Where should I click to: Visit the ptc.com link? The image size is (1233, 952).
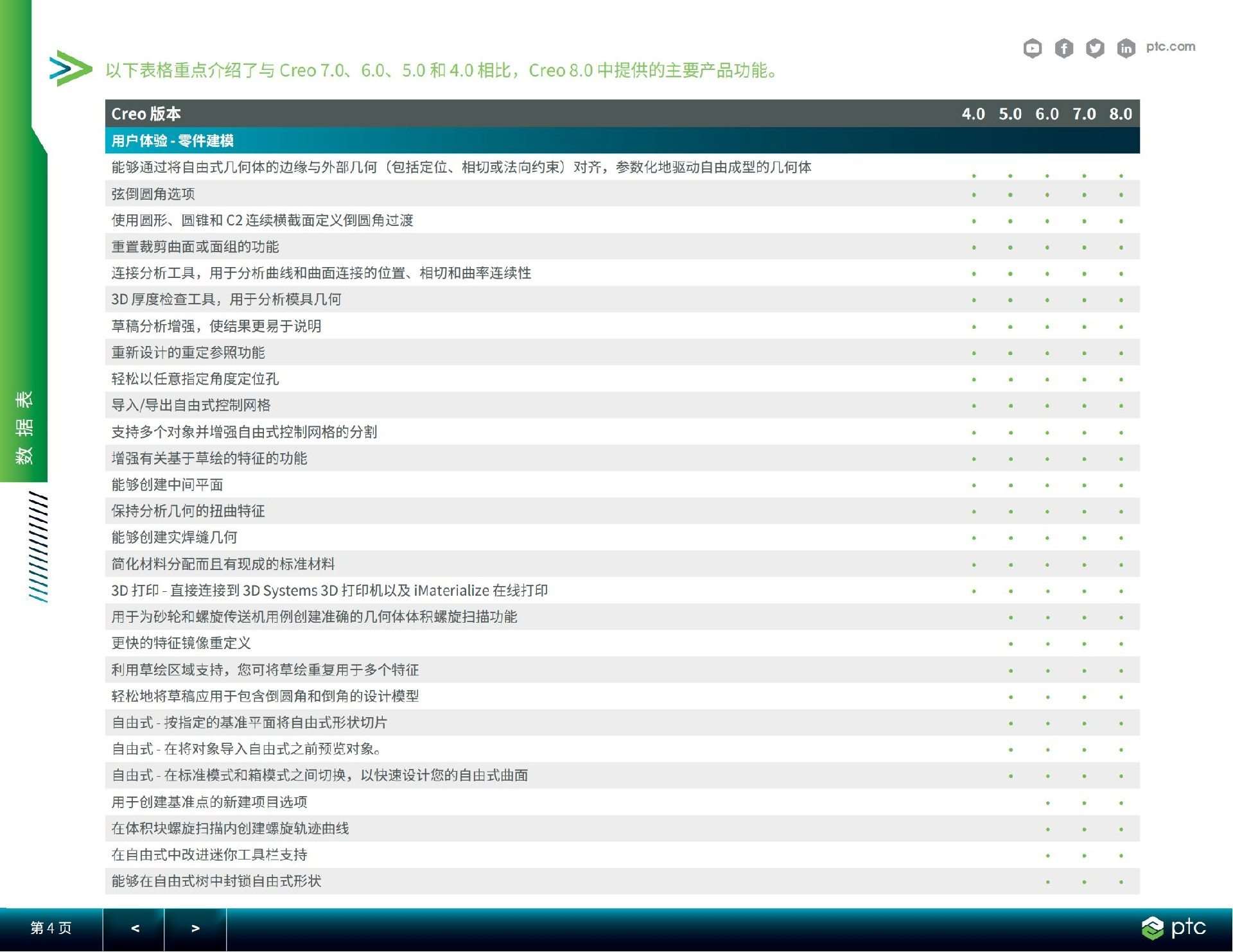click(x=1171, y=47)
